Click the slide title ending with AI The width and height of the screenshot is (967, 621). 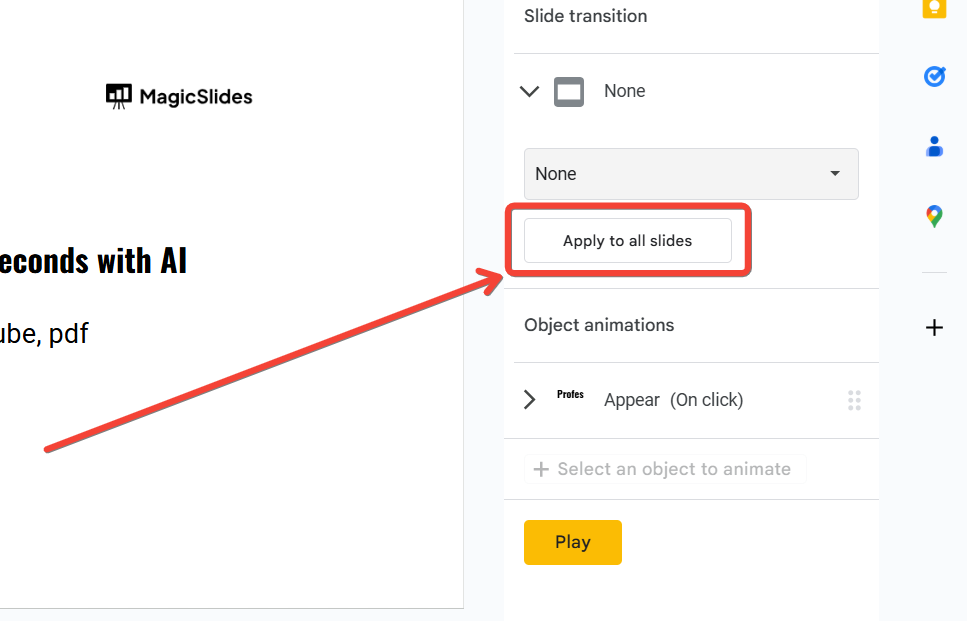tap(94, 261)
